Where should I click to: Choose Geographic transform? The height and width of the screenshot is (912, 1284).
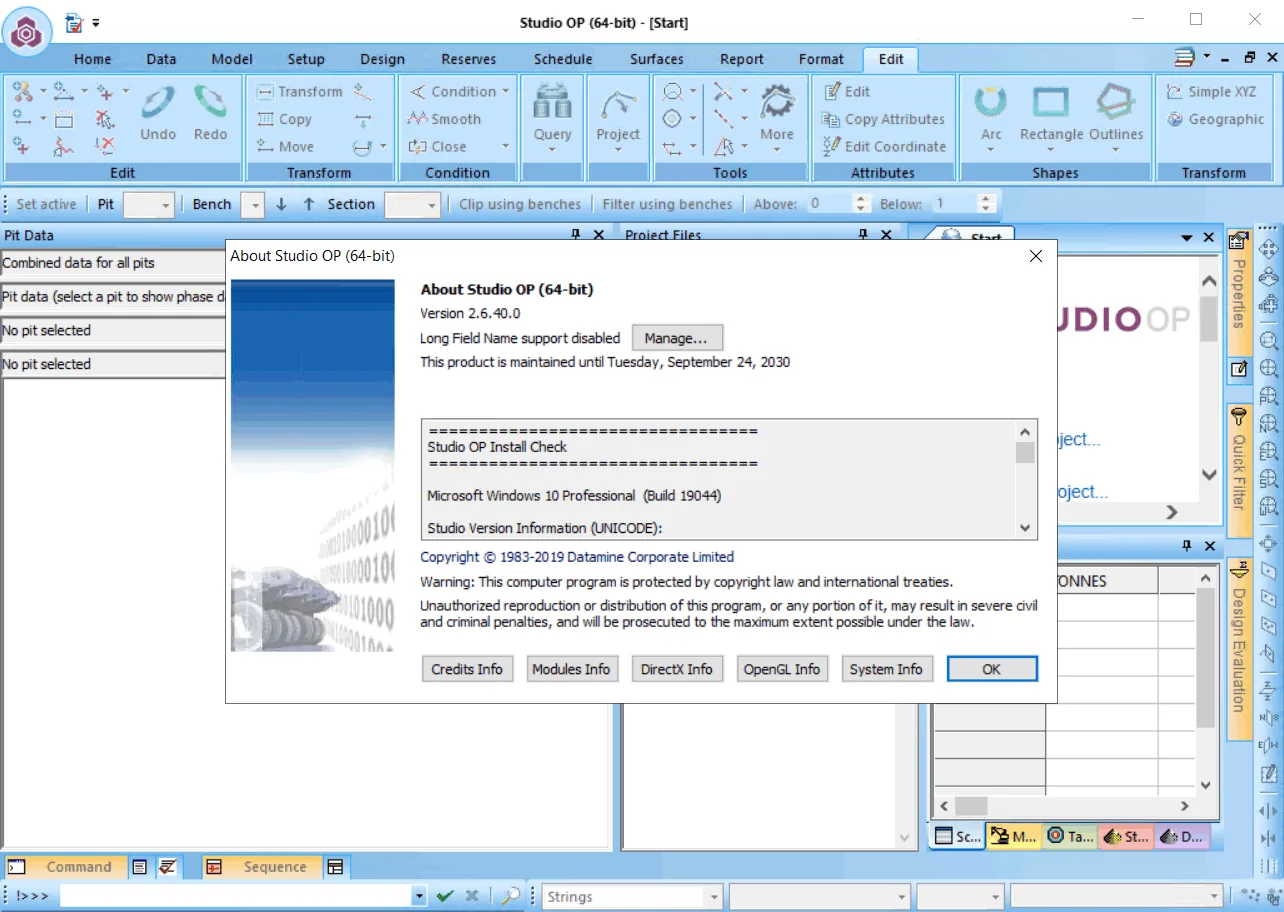(1215, 119)
